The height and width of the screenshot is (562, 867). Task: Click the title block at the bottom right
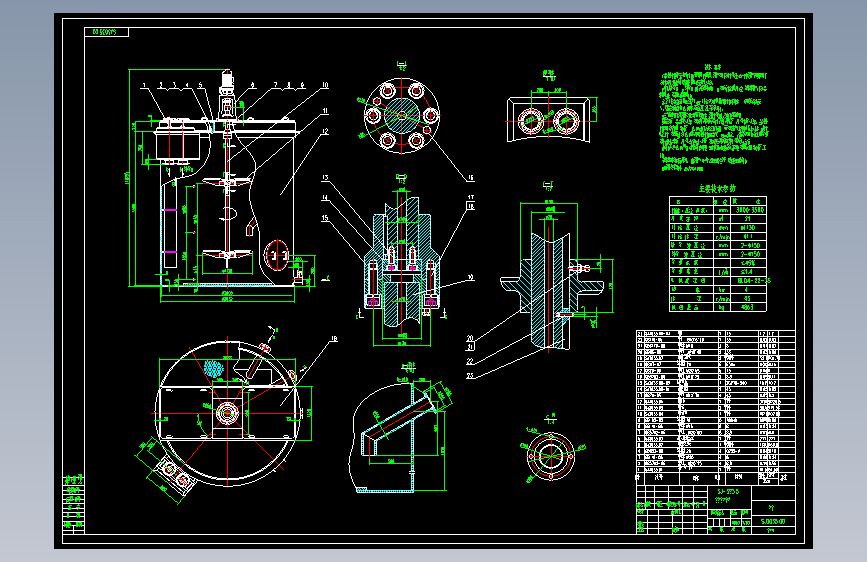click(715, 509)
